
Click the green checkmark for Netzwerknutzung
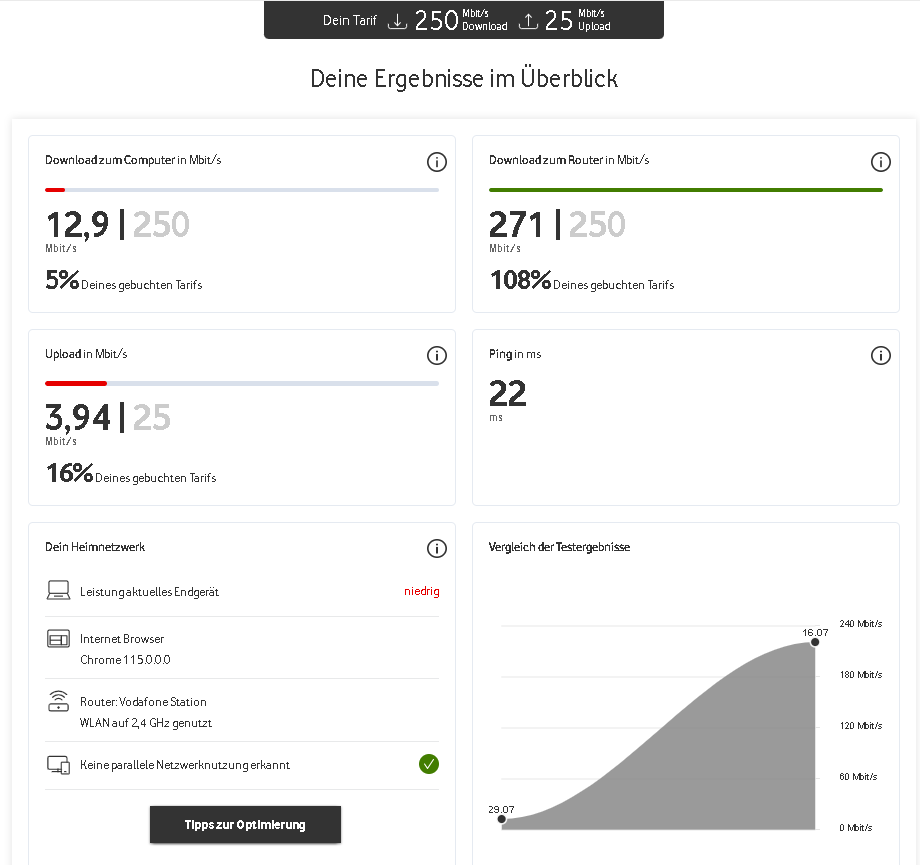coord(429,764)
